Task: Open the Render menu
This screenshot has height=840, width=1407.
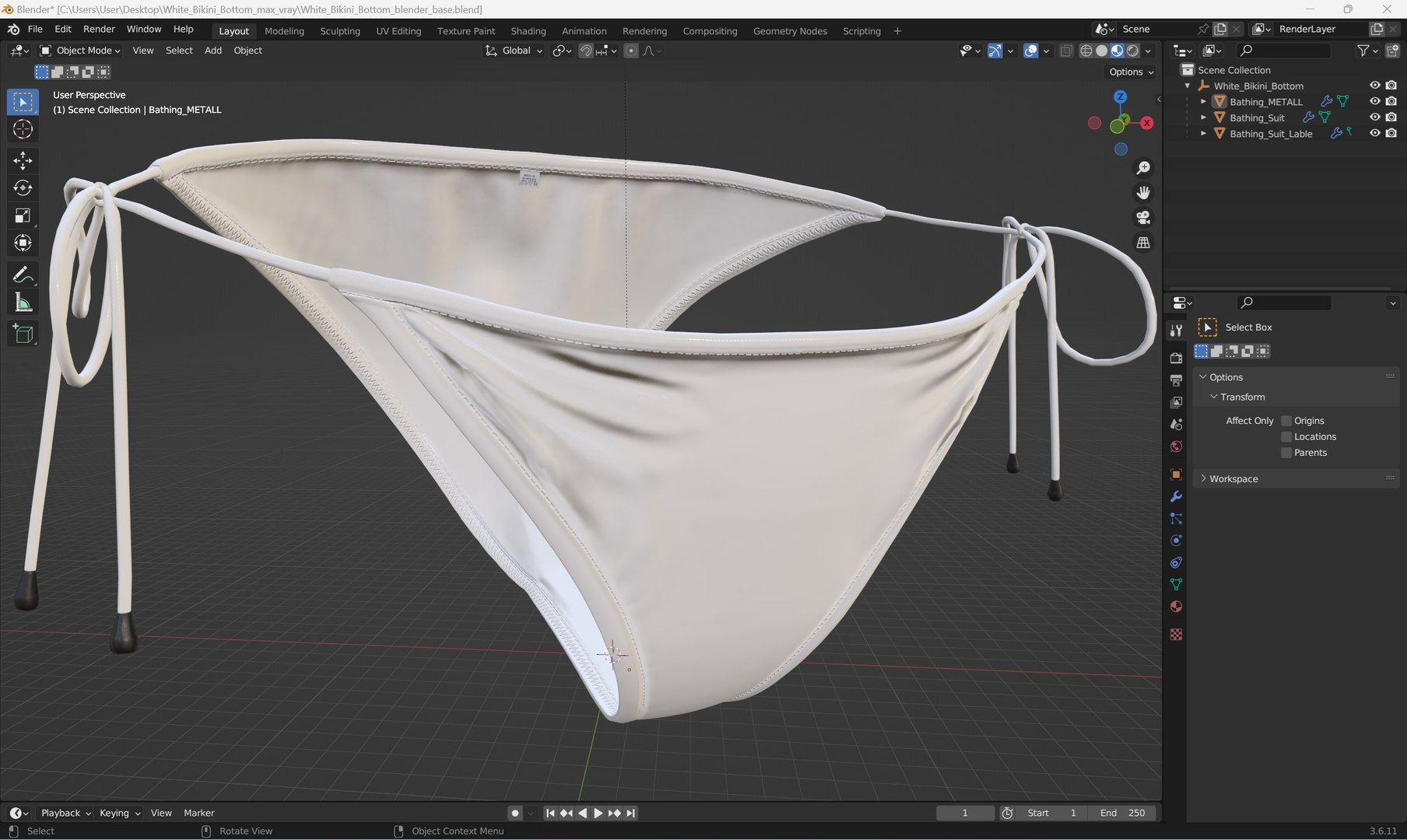Action: [99, 29]
